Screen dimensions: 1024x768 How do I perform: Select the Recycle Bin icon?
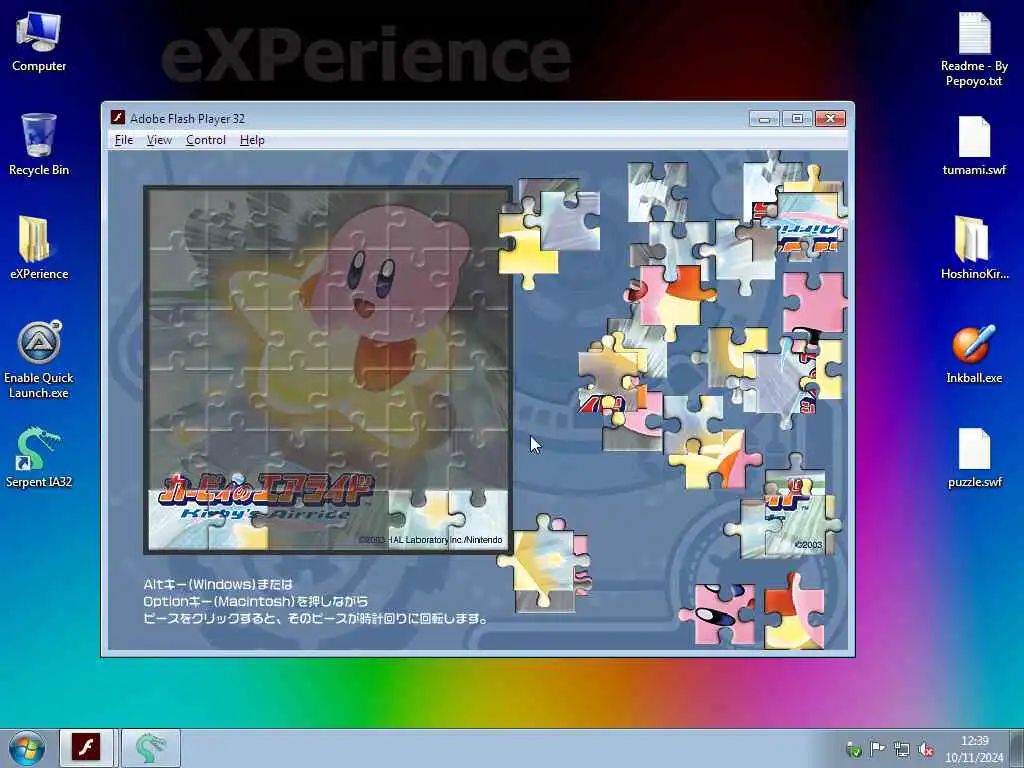coord(39,145)
